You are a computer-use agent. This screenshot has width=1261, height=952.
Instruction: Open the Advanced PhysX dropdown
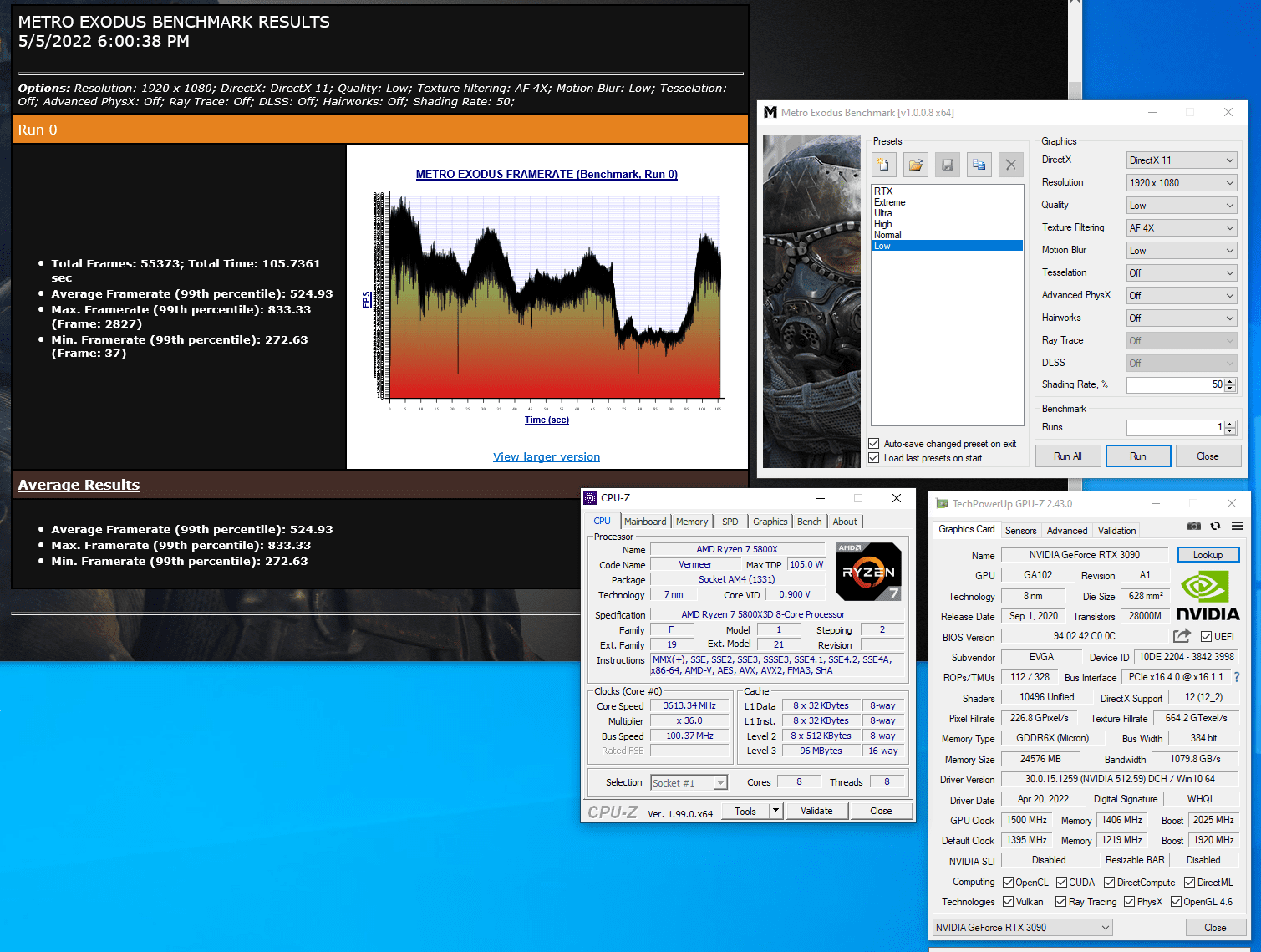pyautogui.click(x=1182, y=296)
